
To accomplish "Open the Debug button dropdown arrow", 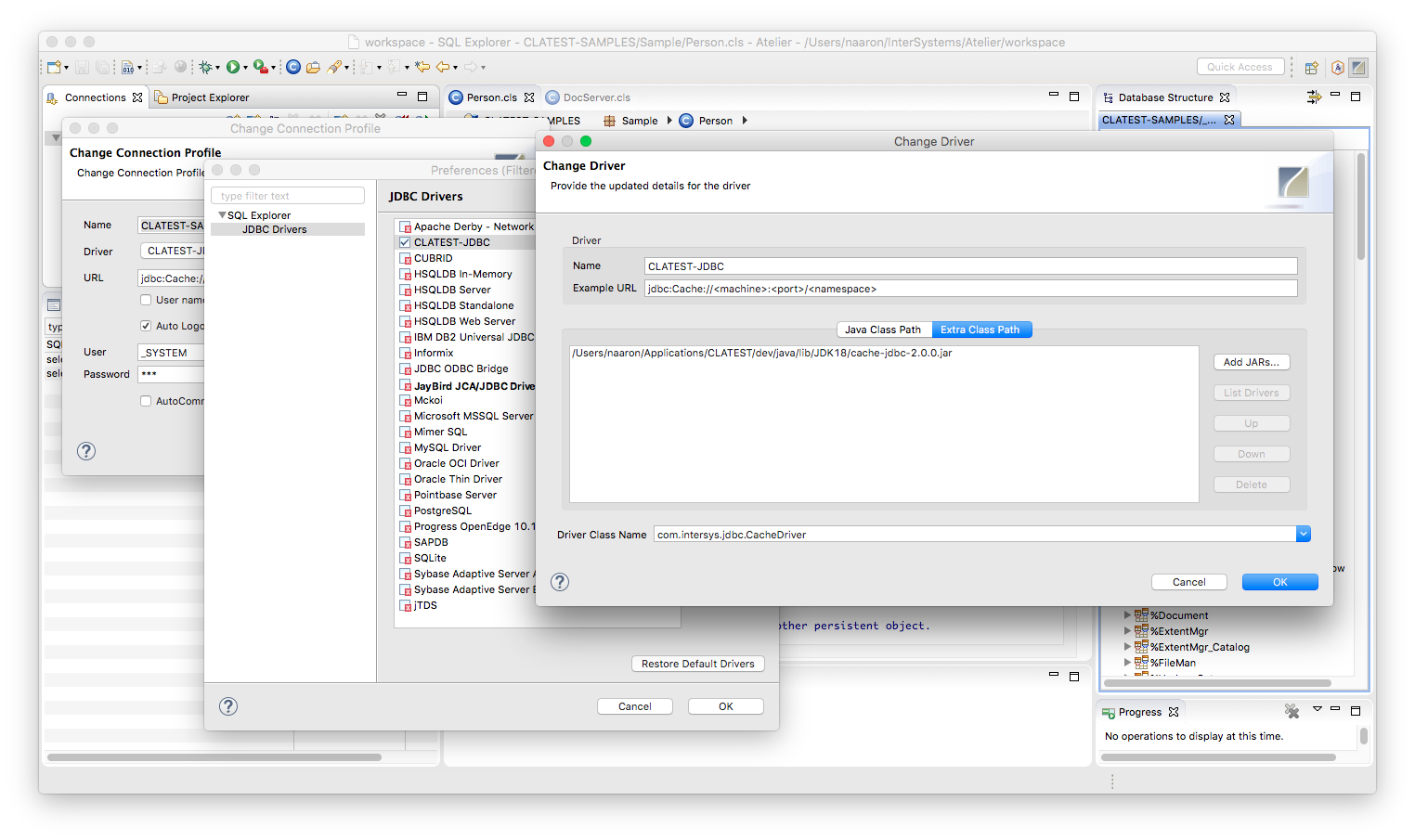I will tap(217, 68).
